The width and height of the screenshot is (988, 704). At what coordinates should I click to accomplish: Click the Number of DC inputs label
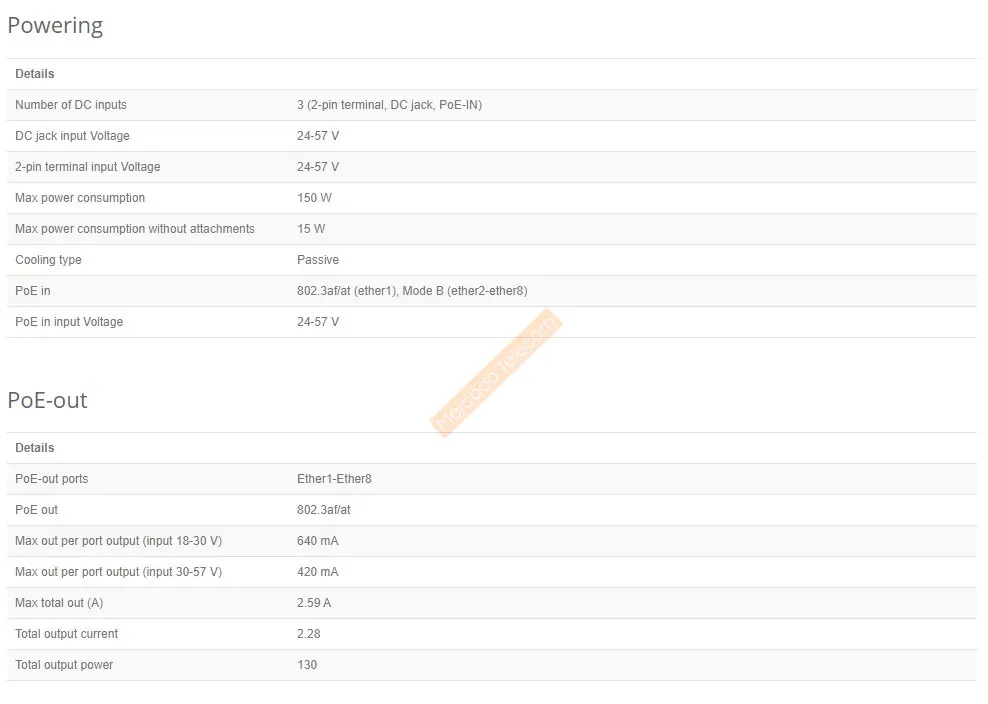(x=71, y=105)
